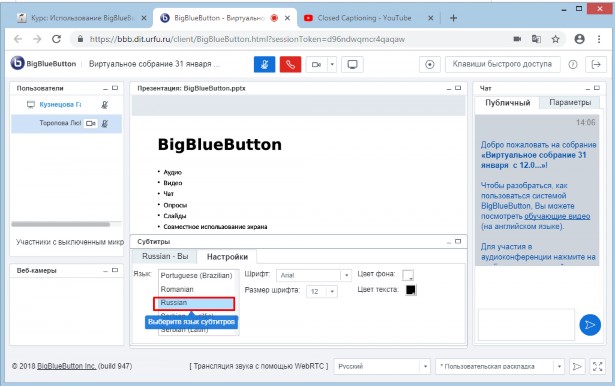This screenshot has height=386, width=615.
Task: Click the chat message input box
Action: [526, 324]
